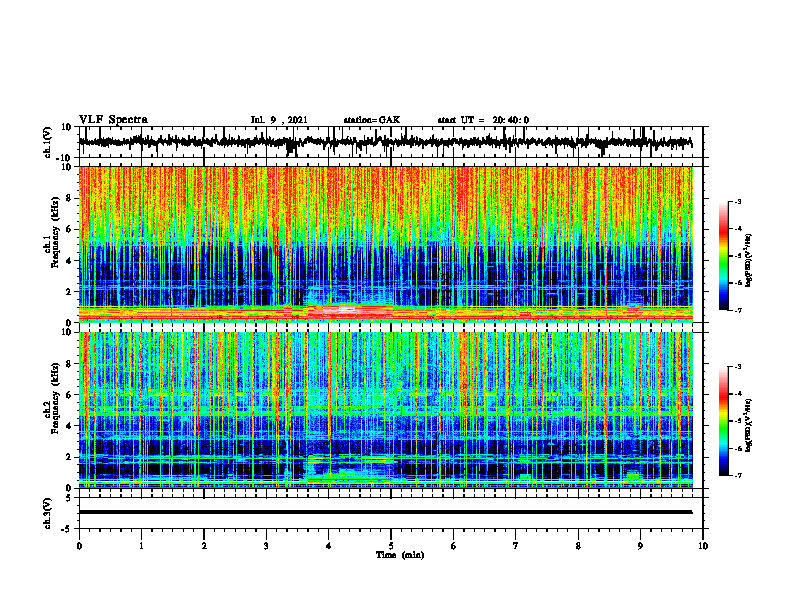Click the "VLF Spectra" plot title
792x612 pixels.
113,120
